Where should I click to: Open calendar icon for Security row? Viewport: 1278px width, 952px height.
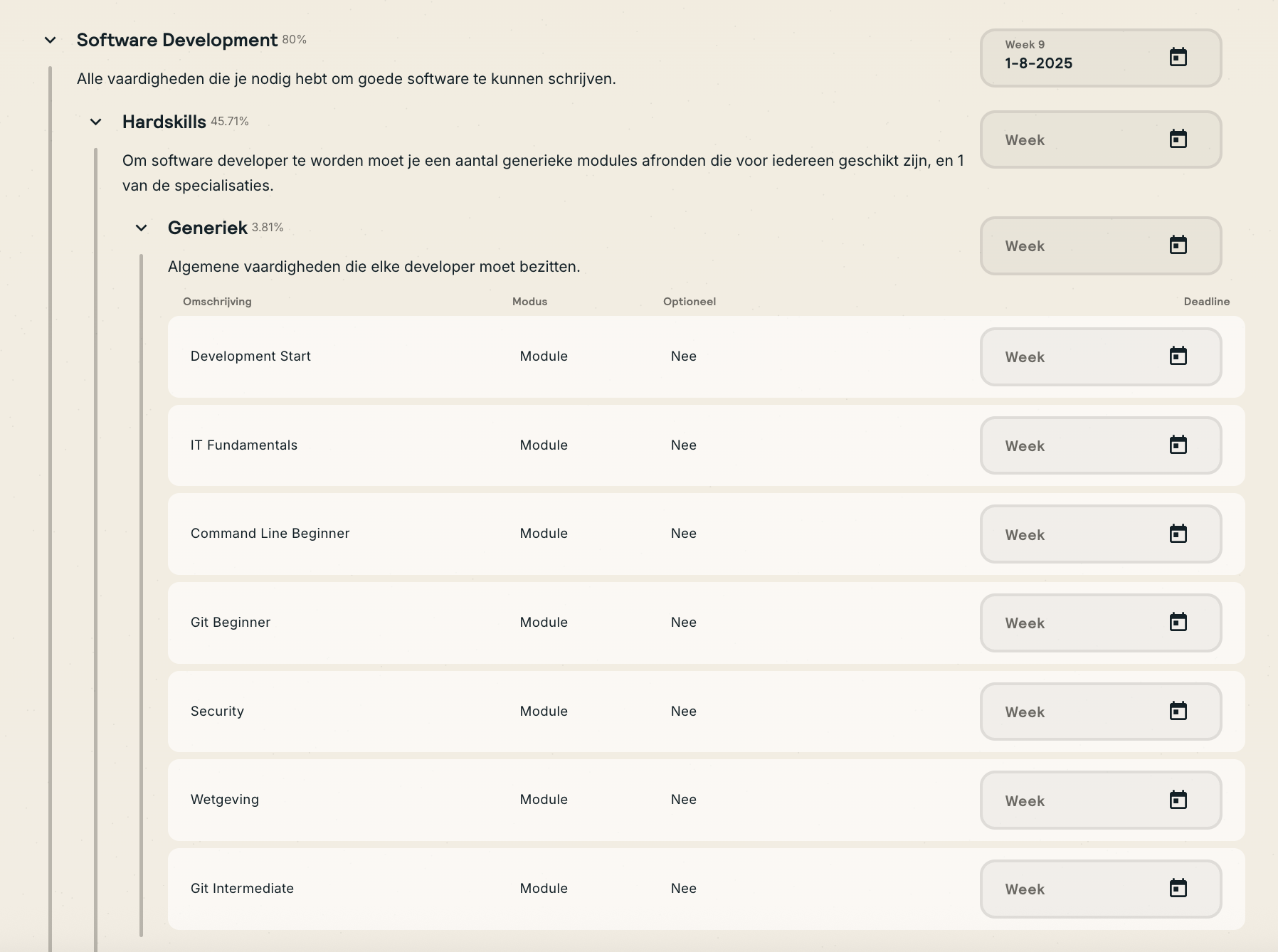[x=1178, y=711]
